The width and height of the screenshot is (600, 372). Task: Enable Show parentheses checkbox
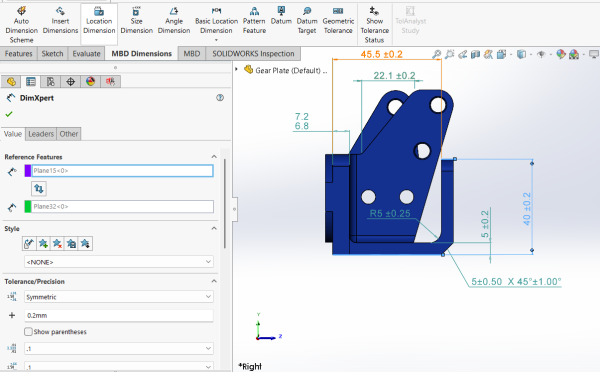[28, 331]
